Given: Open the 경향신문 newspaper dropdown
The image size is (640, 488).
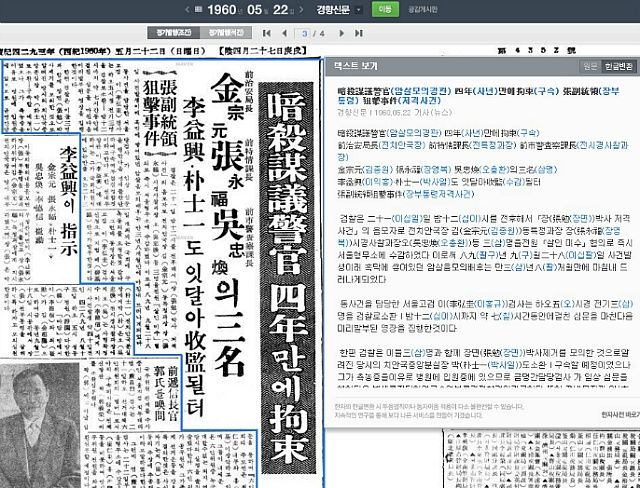Looking at the screenshot, I should pyautogui.click(x=339, y=9).
